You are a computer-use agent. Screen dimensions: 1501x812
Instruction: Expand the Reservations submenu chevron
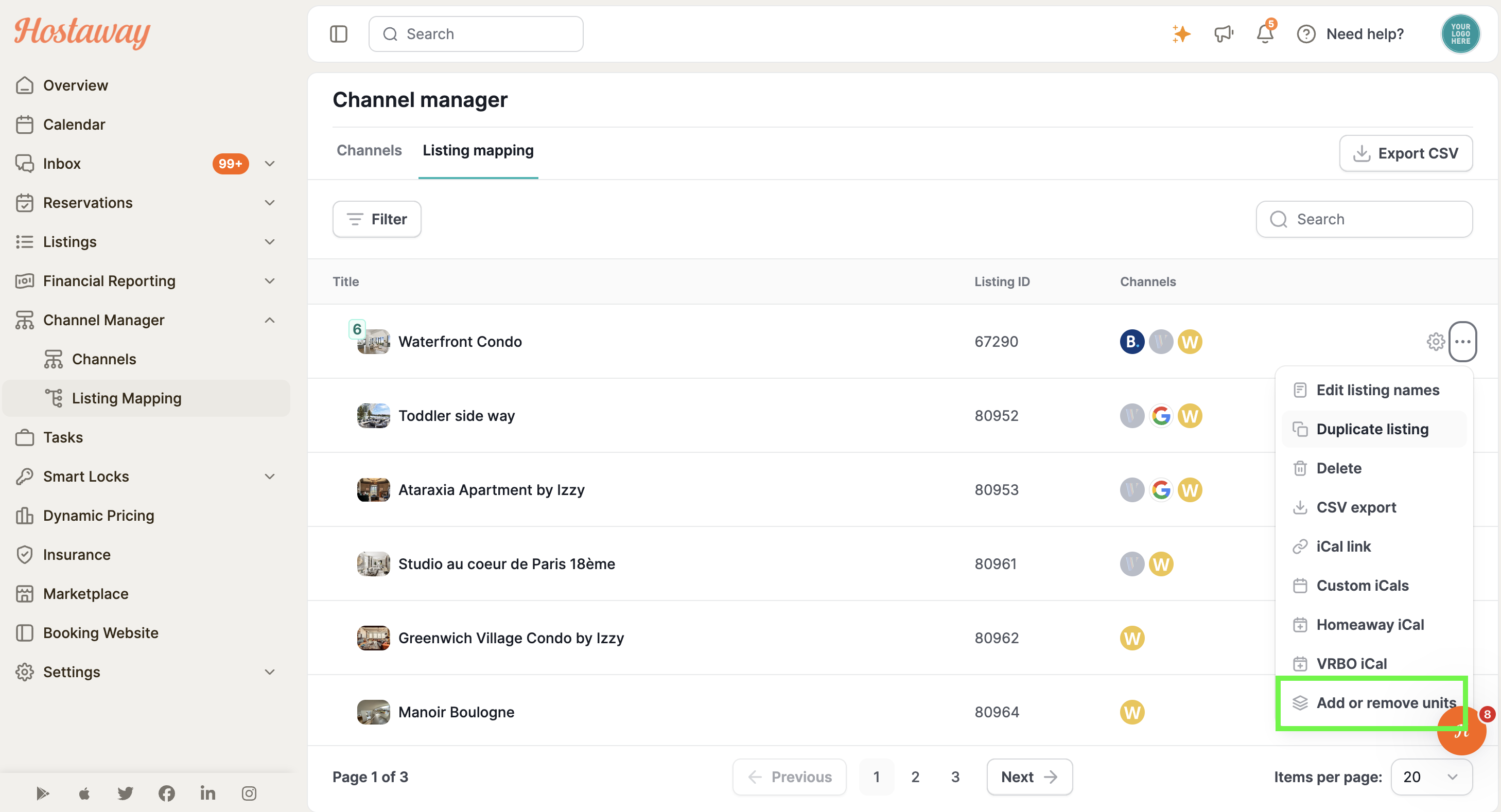pos(269,203)
